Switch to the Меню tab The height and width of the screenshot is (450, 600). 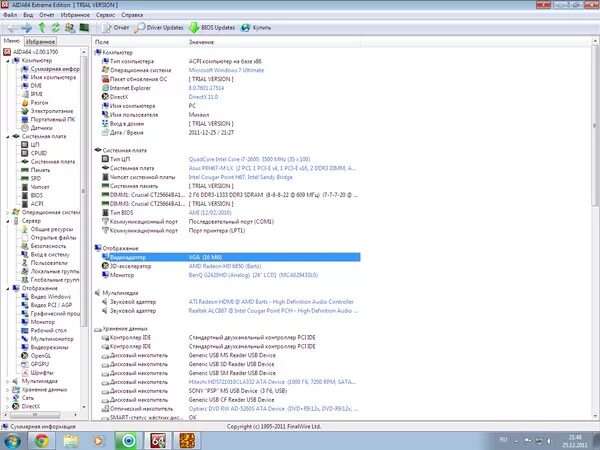pos(12,41)
